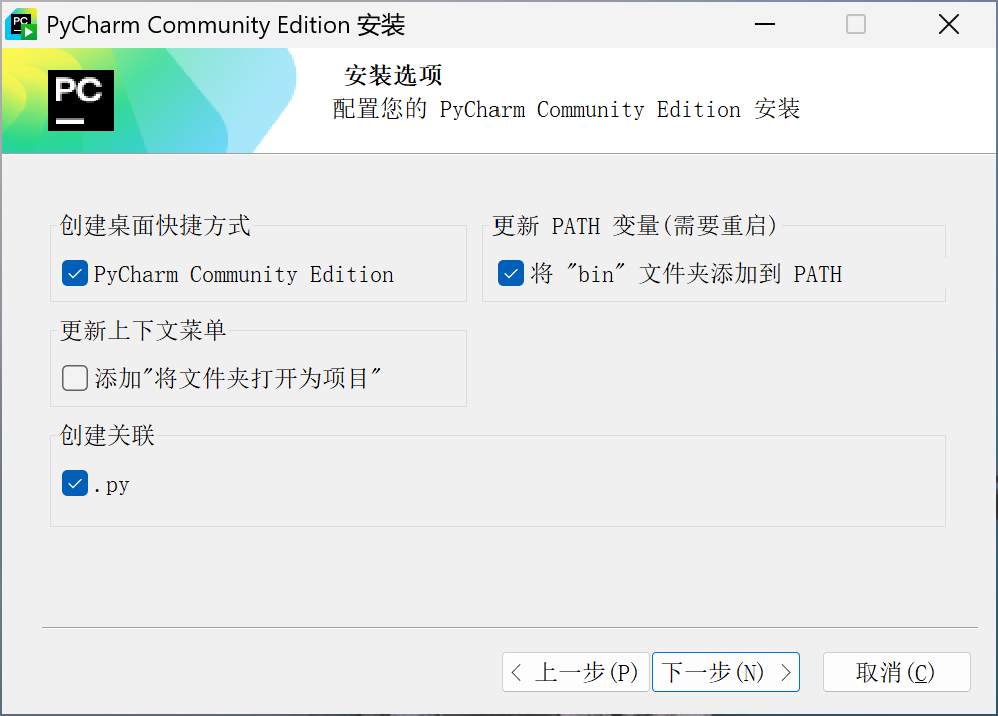Viewport: 998px width, 716px height.
Task: Uncheck the PyCharm Community Edition desktop shortcut
Action: click(74, 273)
